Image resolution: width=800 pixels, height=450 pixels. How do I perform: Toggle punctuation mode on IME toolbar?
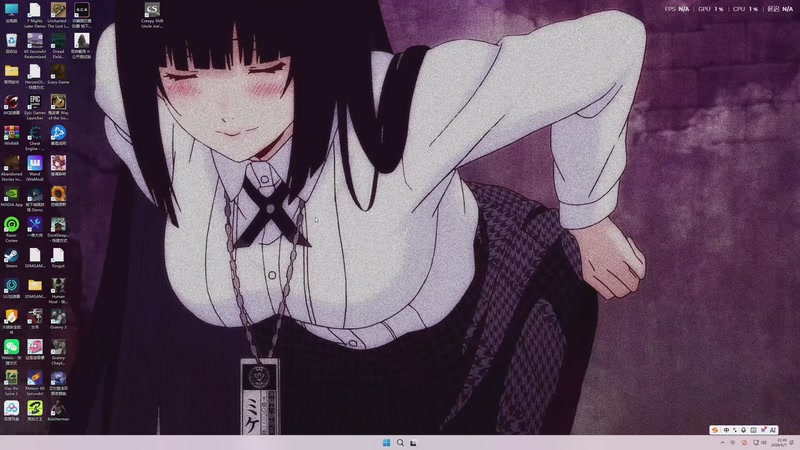735,430
